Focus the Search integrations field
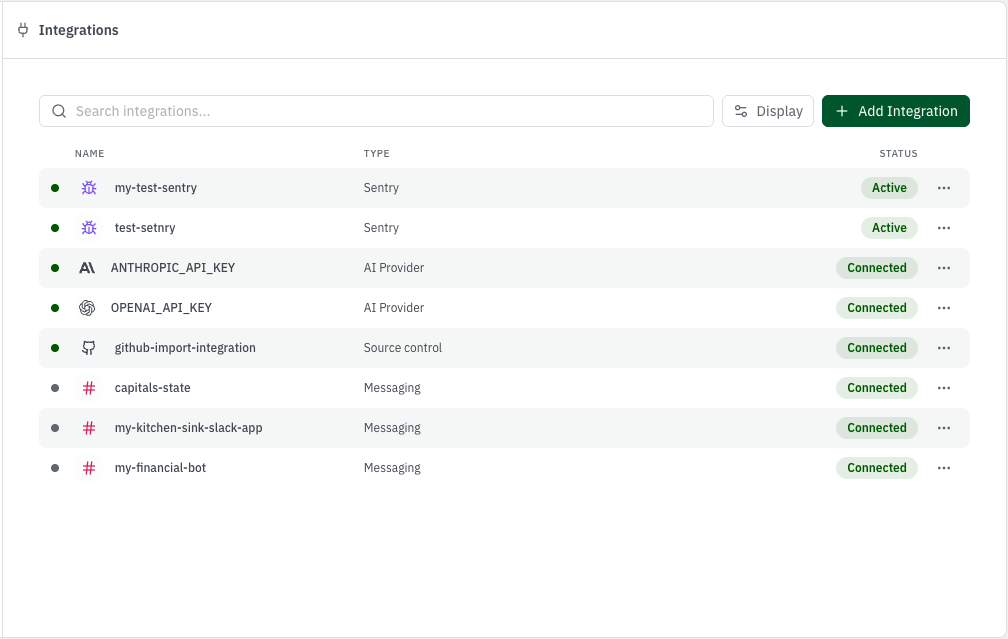Viewport: 1008px width, 639px height. (x=376, y=111)
